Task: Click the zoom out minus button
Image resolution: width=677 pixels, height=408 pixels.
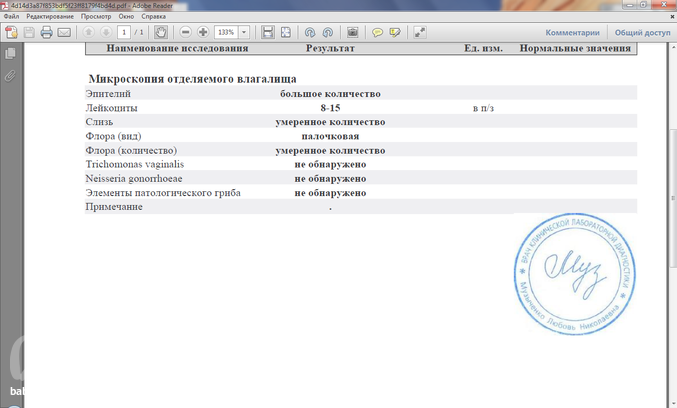Action: coord(183,32)
